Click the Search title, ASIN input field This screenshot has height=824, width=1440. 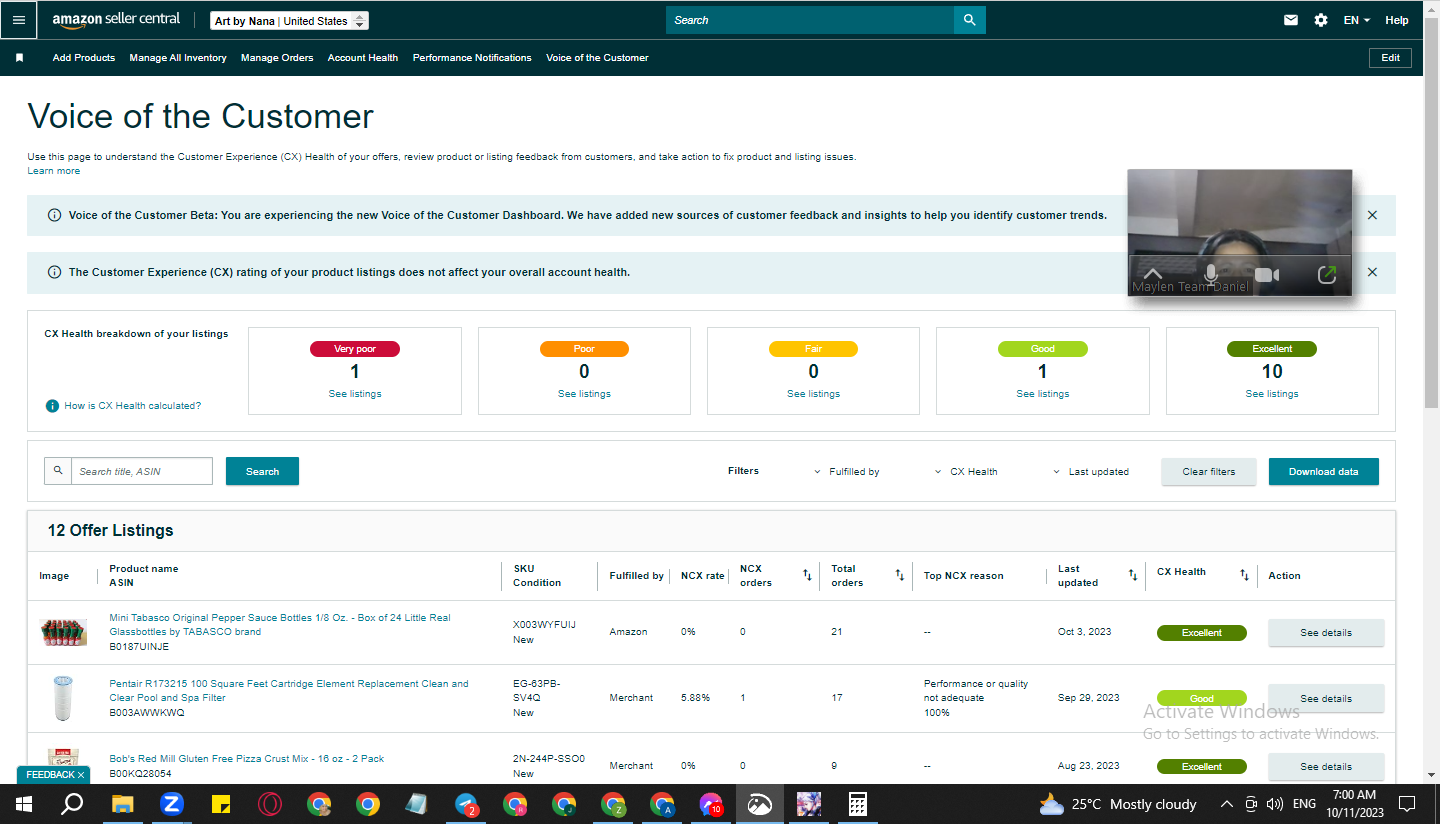(x=142, y=471)
